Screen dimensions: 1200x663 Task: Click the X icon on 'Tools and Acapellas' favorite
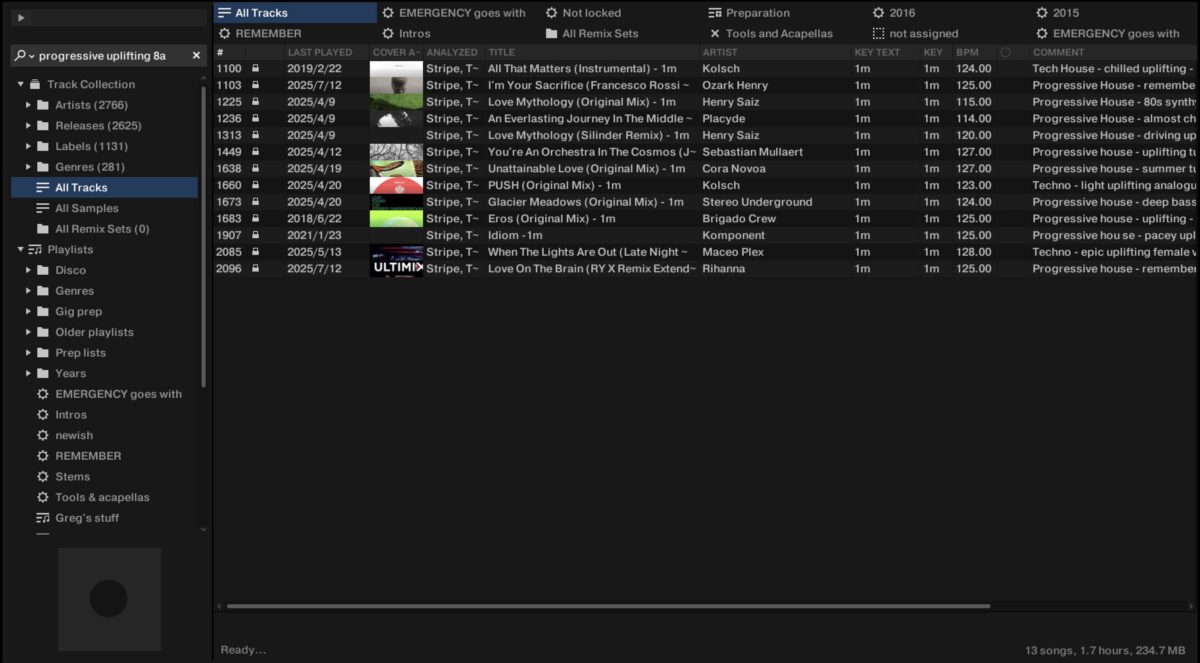click(715, 33)
